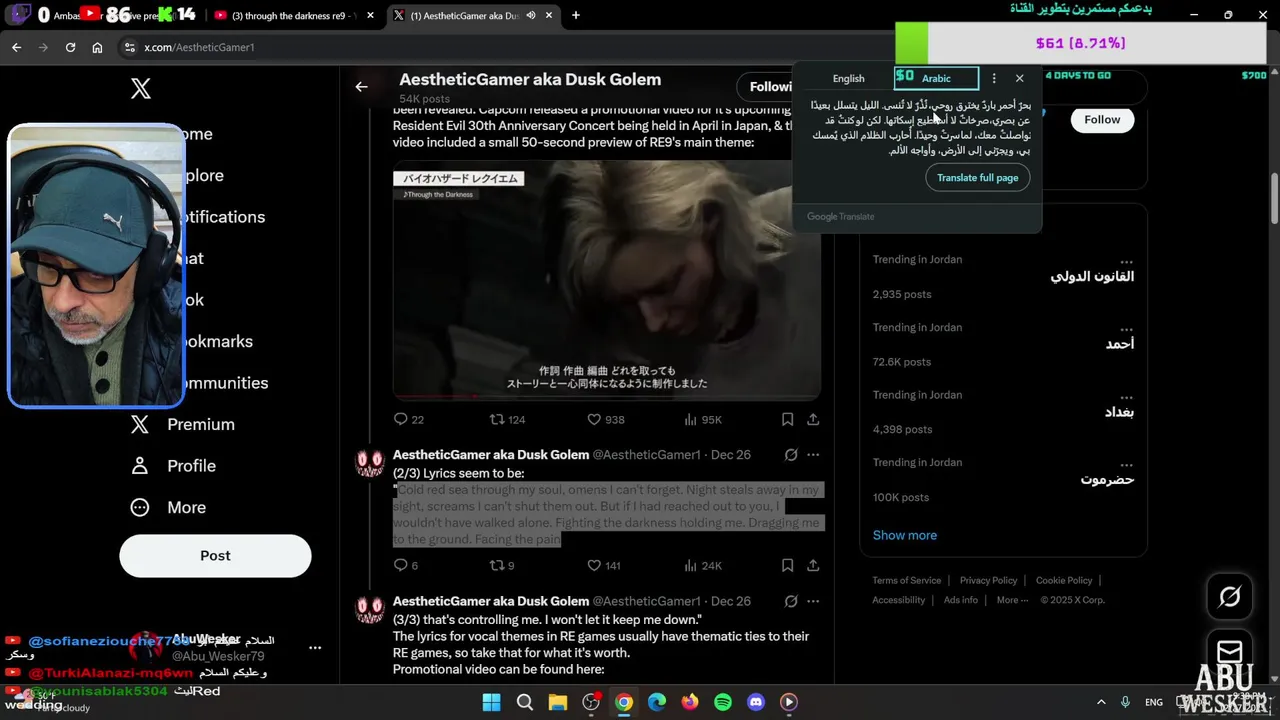Open Ads info footer link

coord(960,600)
